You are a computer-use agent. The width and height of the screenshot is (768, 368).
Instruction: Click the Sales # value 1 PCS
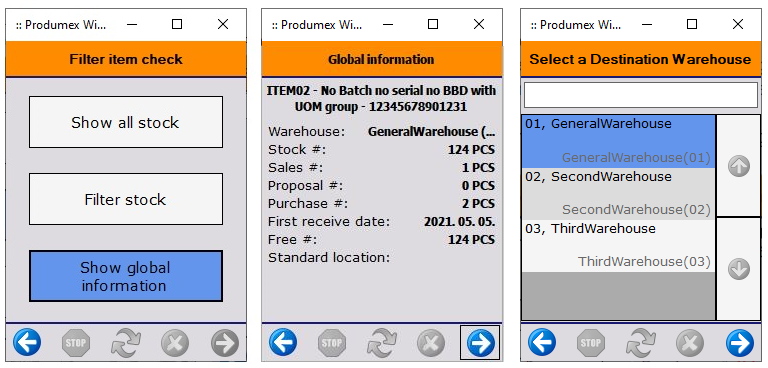click(478, 168)
